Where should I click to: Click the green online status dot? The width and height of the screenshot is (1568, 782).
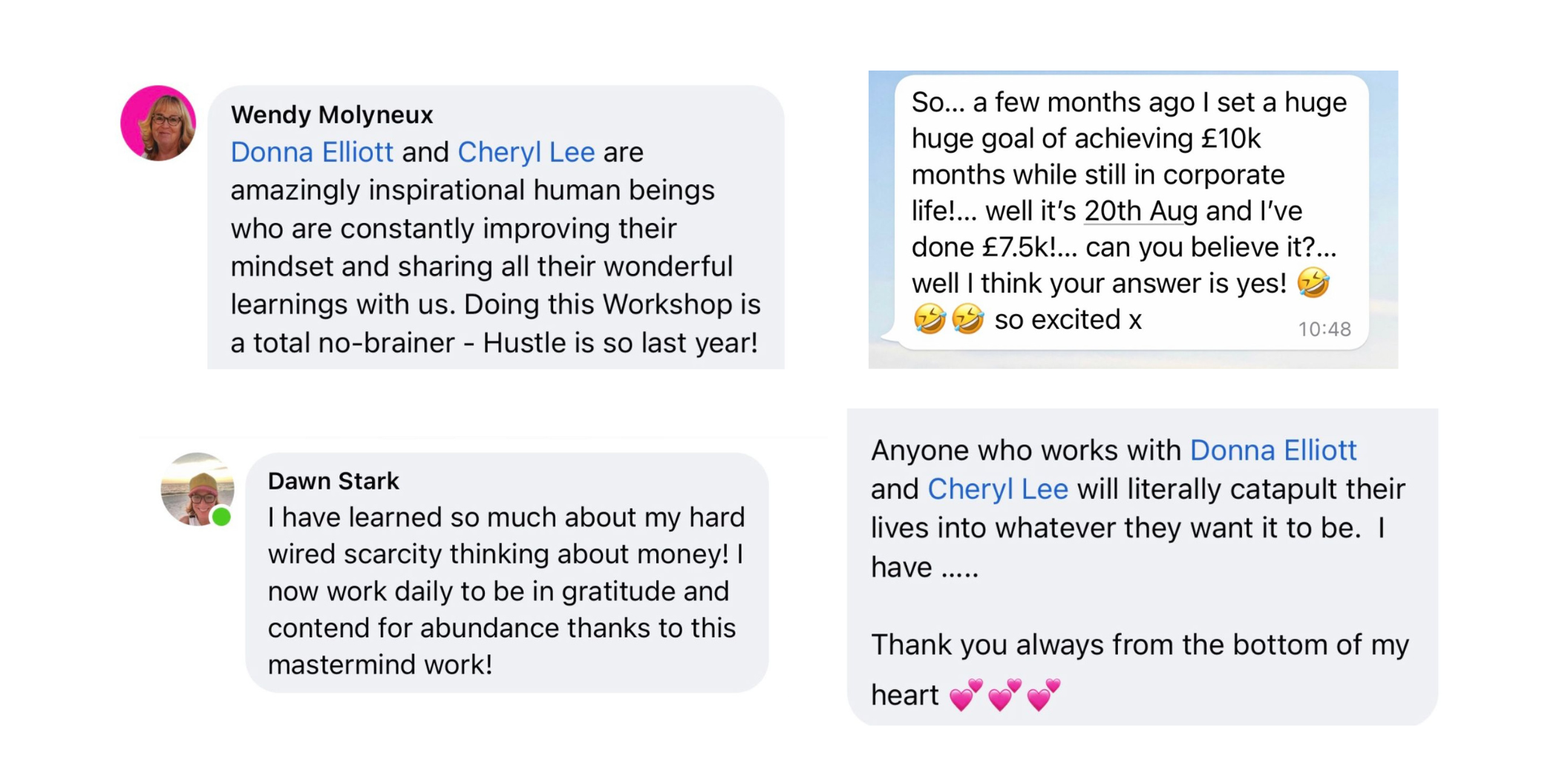(x=221, y=516)
